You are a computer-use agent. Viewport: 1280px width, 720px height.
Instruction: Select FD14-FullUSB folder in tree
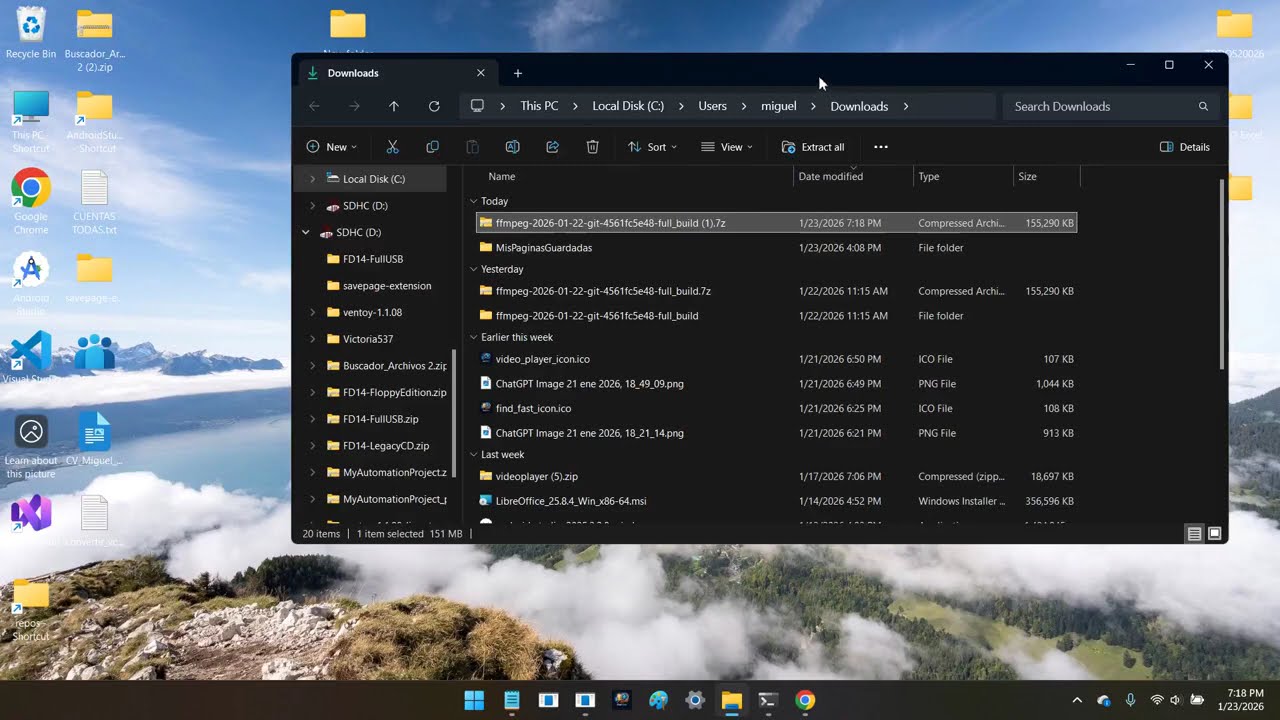coord(373,259)
